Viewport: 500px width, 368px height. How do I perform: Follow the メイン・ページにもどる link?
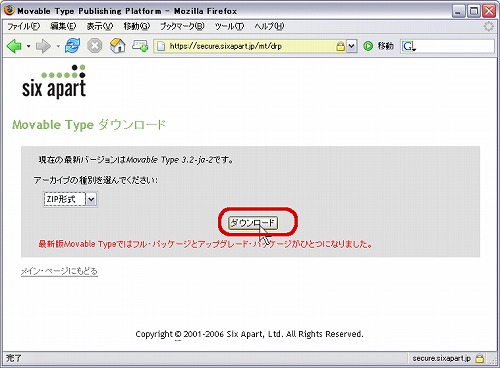(59, 271)
